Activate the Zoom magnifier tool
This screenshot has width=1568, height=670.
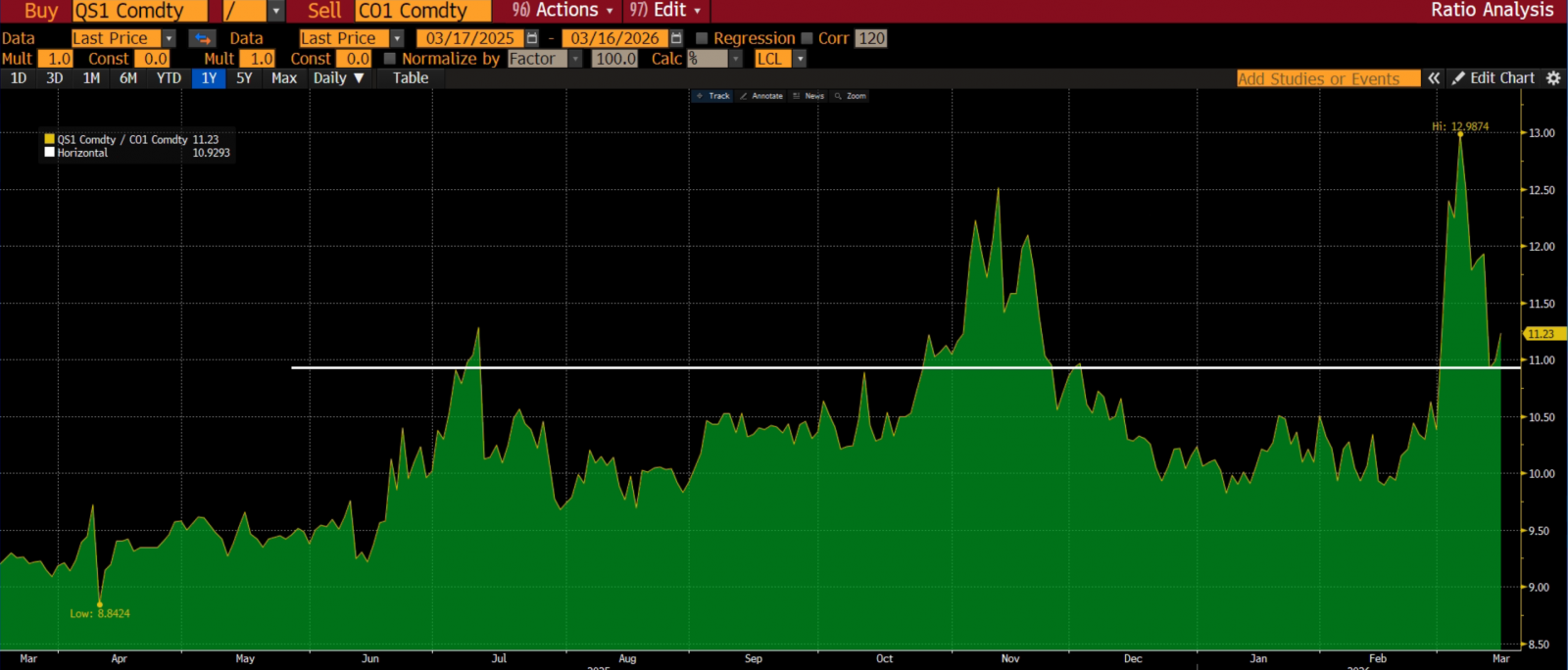850,96
